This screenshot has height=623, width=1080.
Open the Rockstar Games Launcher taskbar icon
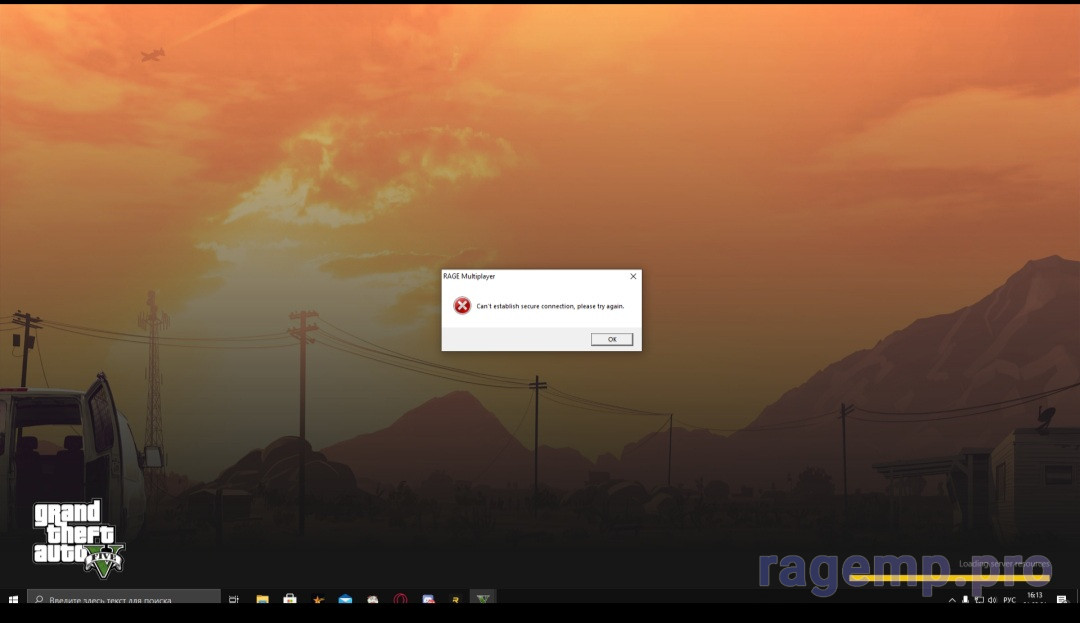(x=455, y=600)
